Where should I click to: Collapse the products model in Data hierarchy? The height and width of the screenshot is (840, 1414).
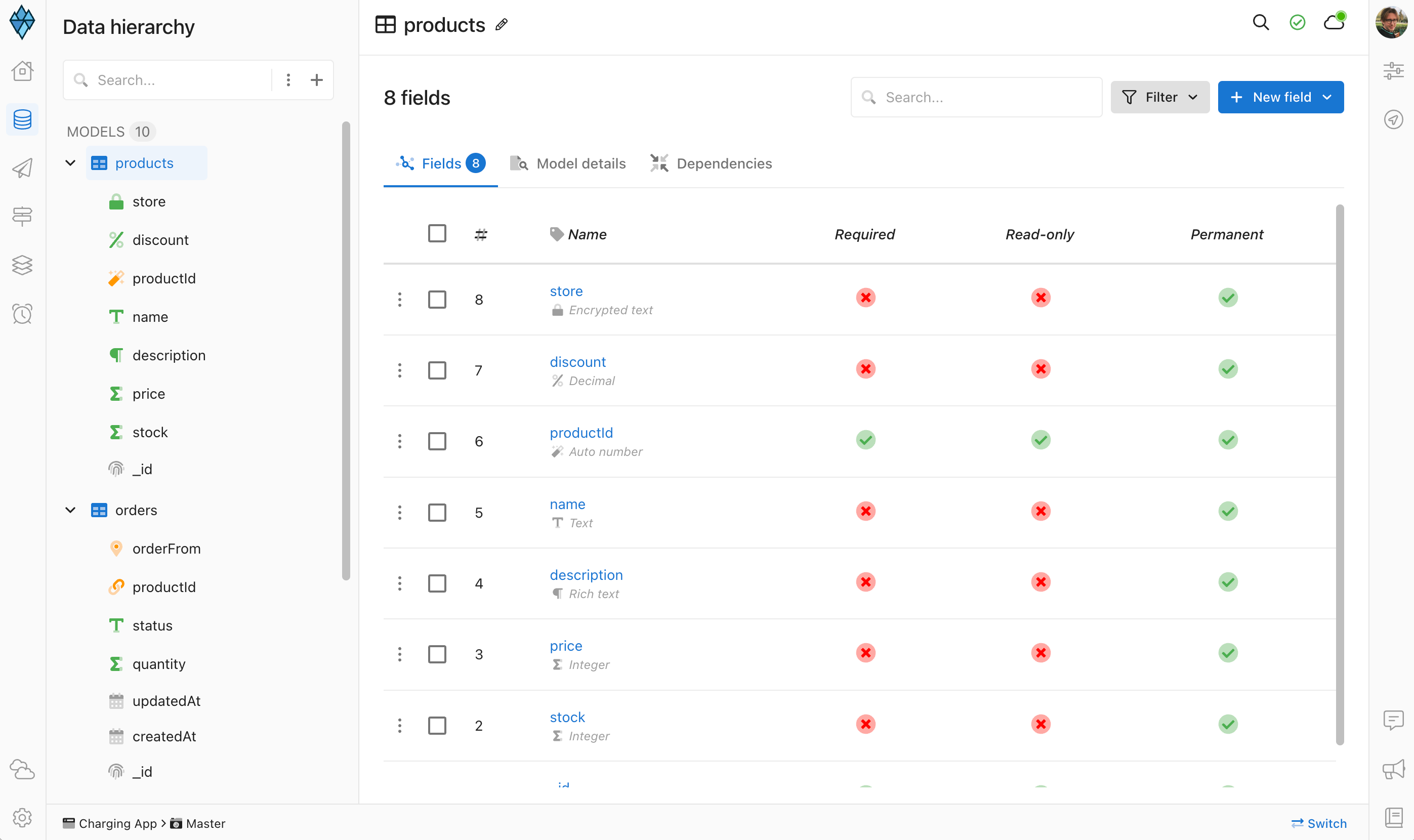tap(70, 162)
